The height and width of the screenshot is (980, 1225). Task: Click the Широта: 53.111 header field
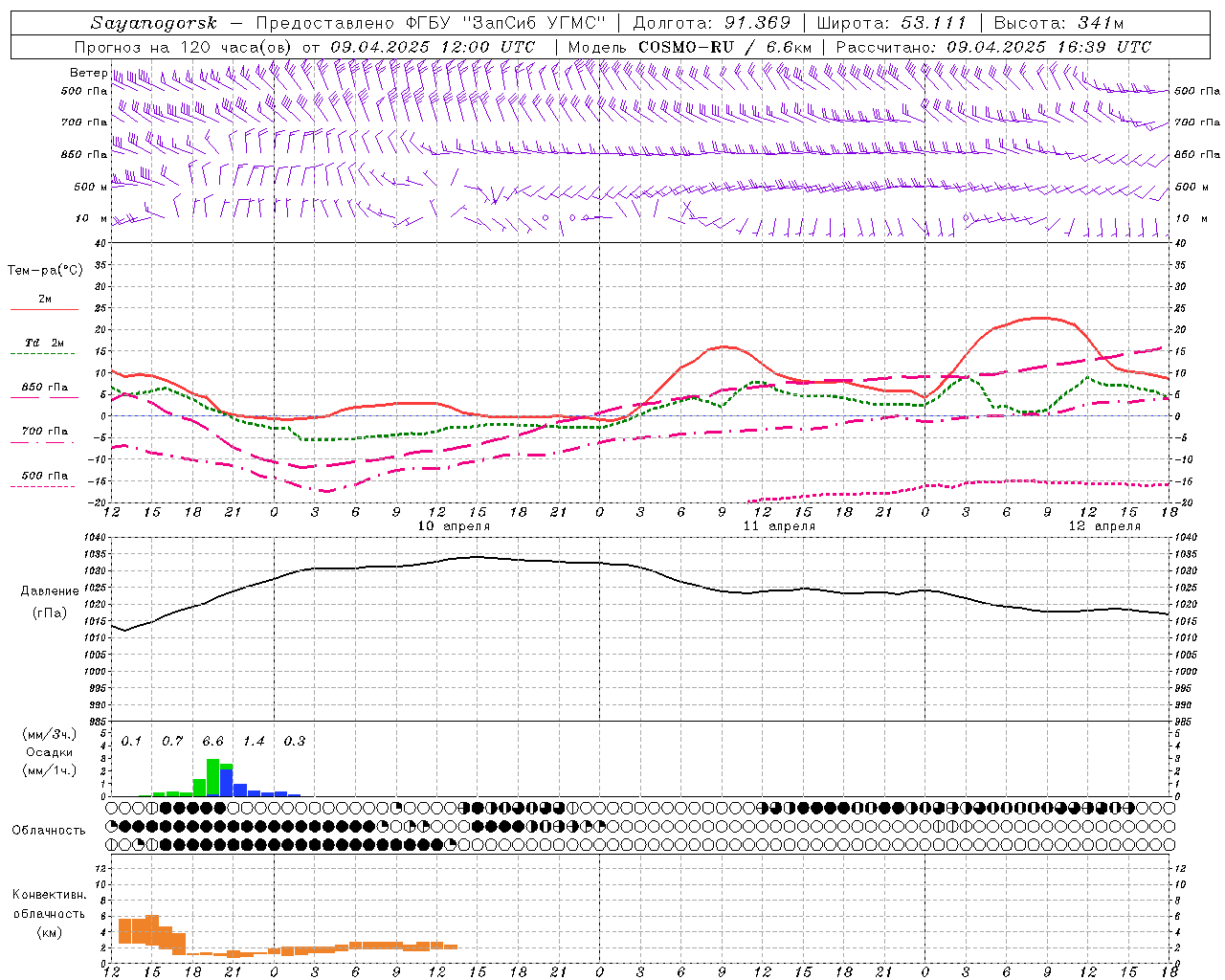[892, 23]
